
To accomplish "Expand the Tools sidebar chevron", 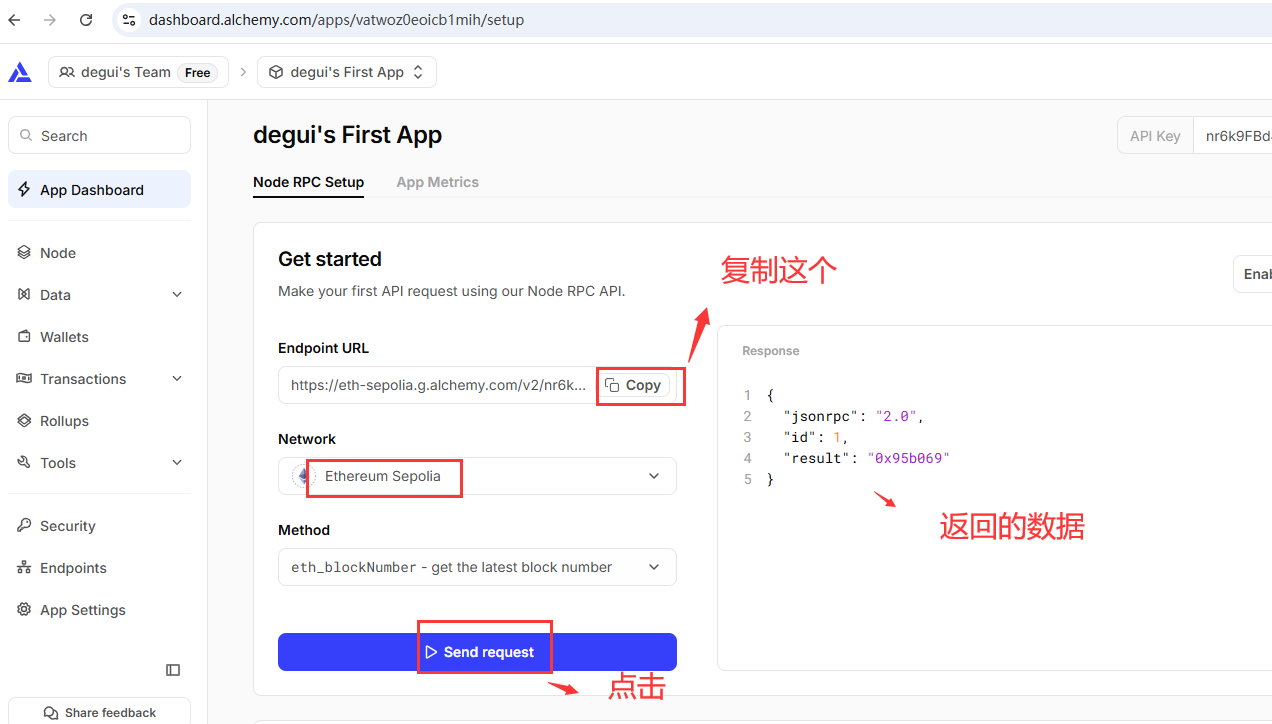I will (x=177, y=463).
